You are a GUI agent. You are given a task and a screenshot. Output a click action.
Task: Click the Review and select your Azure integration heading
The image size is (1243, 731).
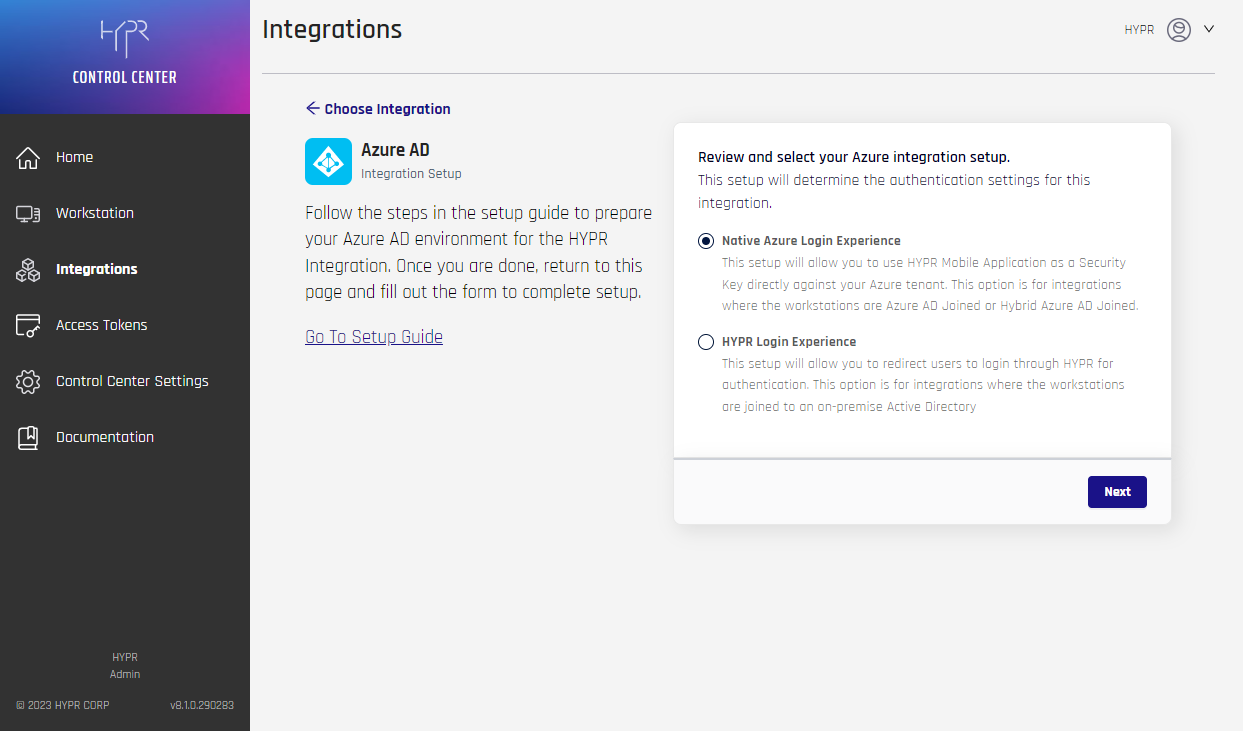pyautogui.click(x=854, y=157)
